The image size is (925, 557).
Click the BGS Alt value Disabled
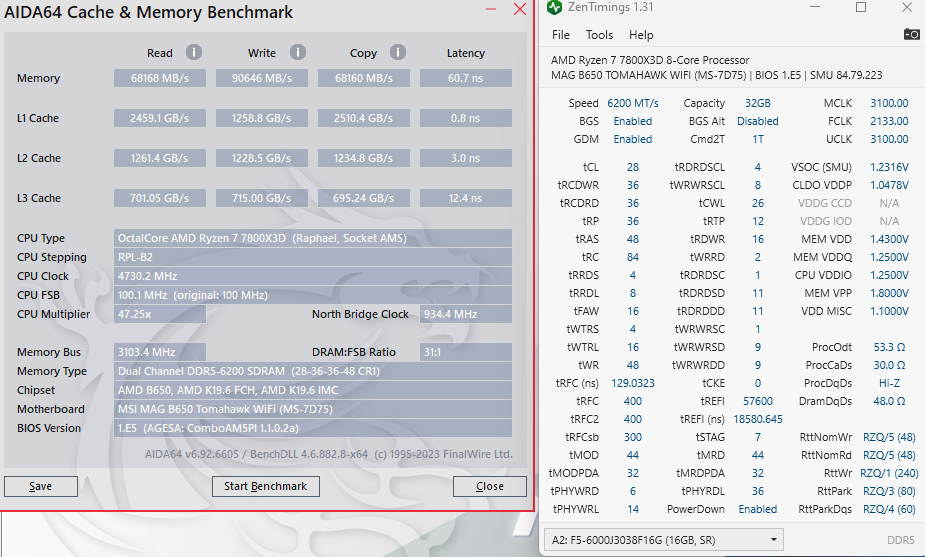pos(758,121)
